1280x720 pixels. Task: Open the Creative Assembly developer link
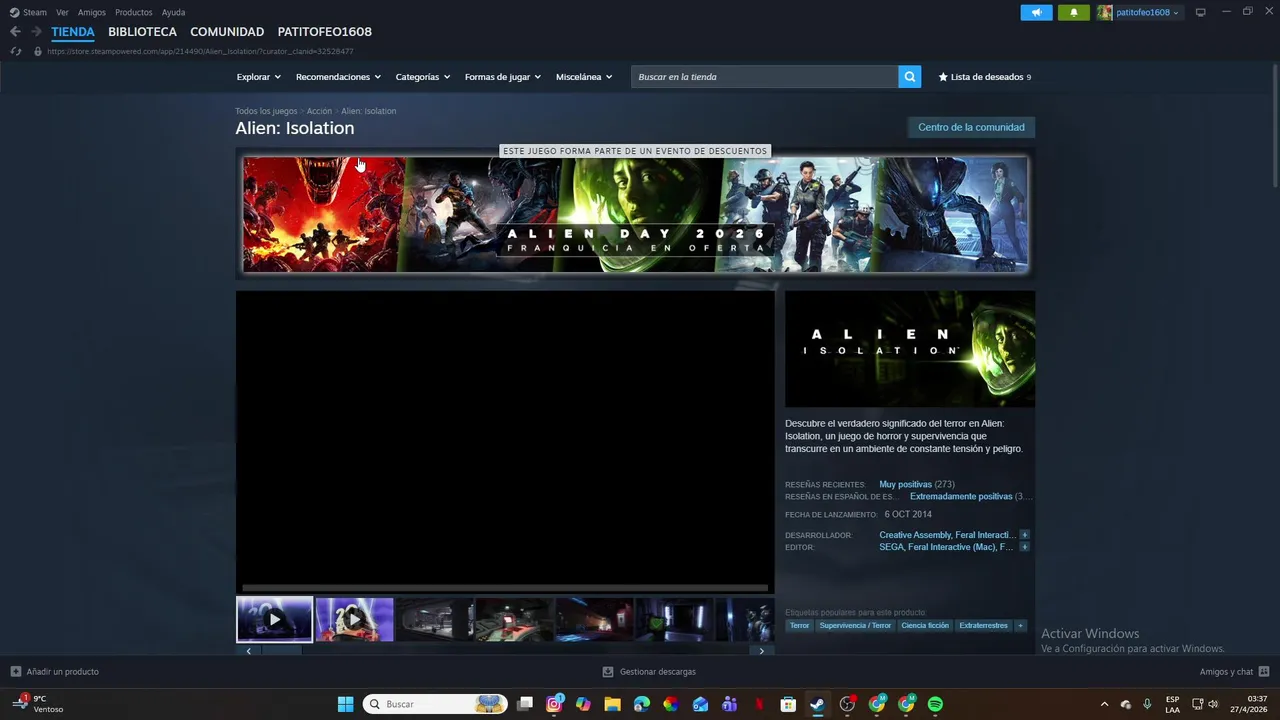coord(915,535)
